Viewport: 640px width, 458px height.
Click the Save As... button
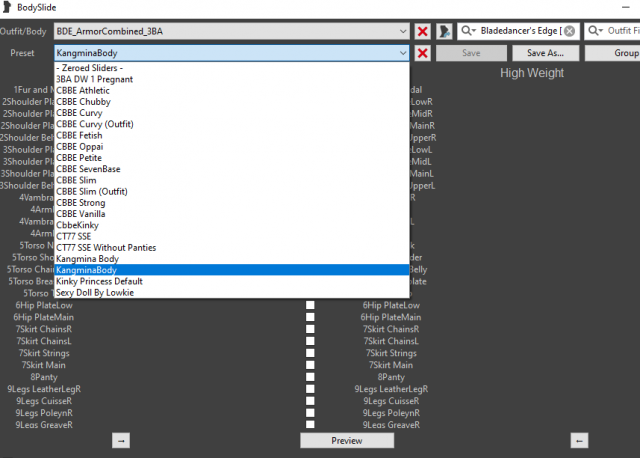click(x=545, y=53)
